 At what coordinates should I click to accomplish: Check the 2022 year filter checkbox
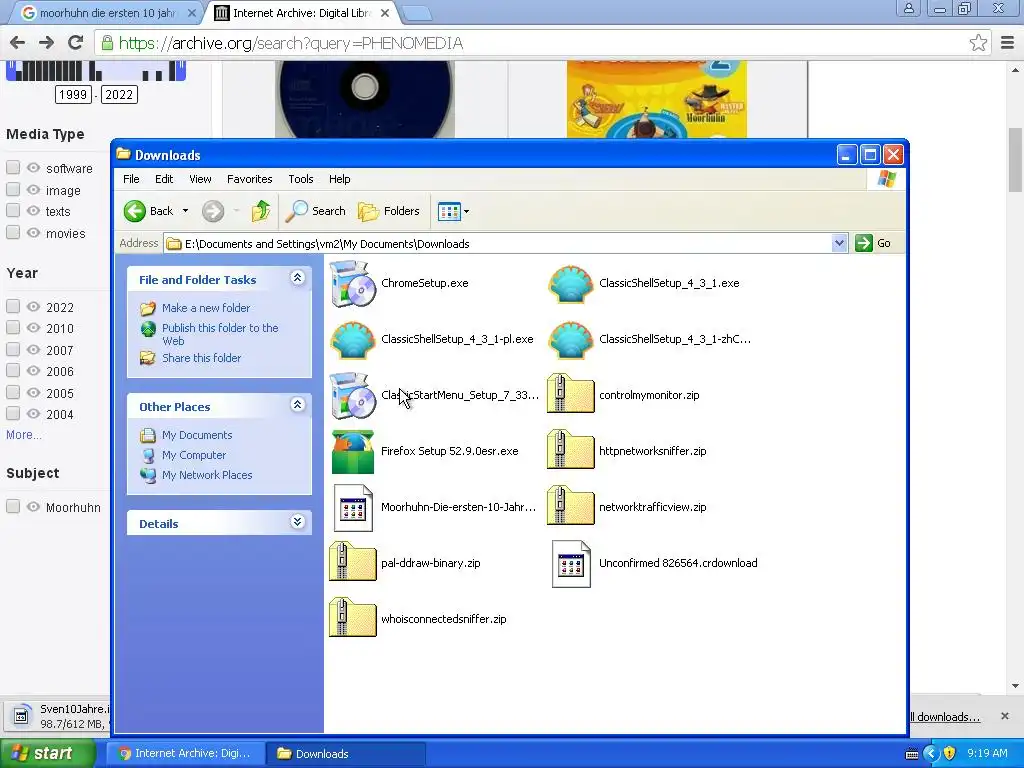point(13,306)
